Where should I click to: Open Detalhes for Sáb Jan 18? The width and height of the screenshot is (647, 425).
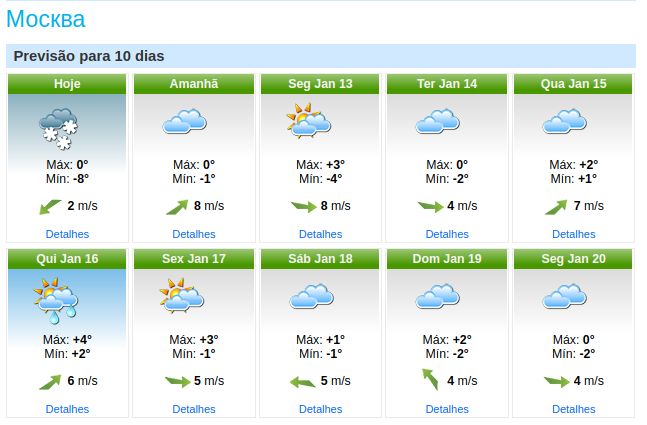(321, 409)
